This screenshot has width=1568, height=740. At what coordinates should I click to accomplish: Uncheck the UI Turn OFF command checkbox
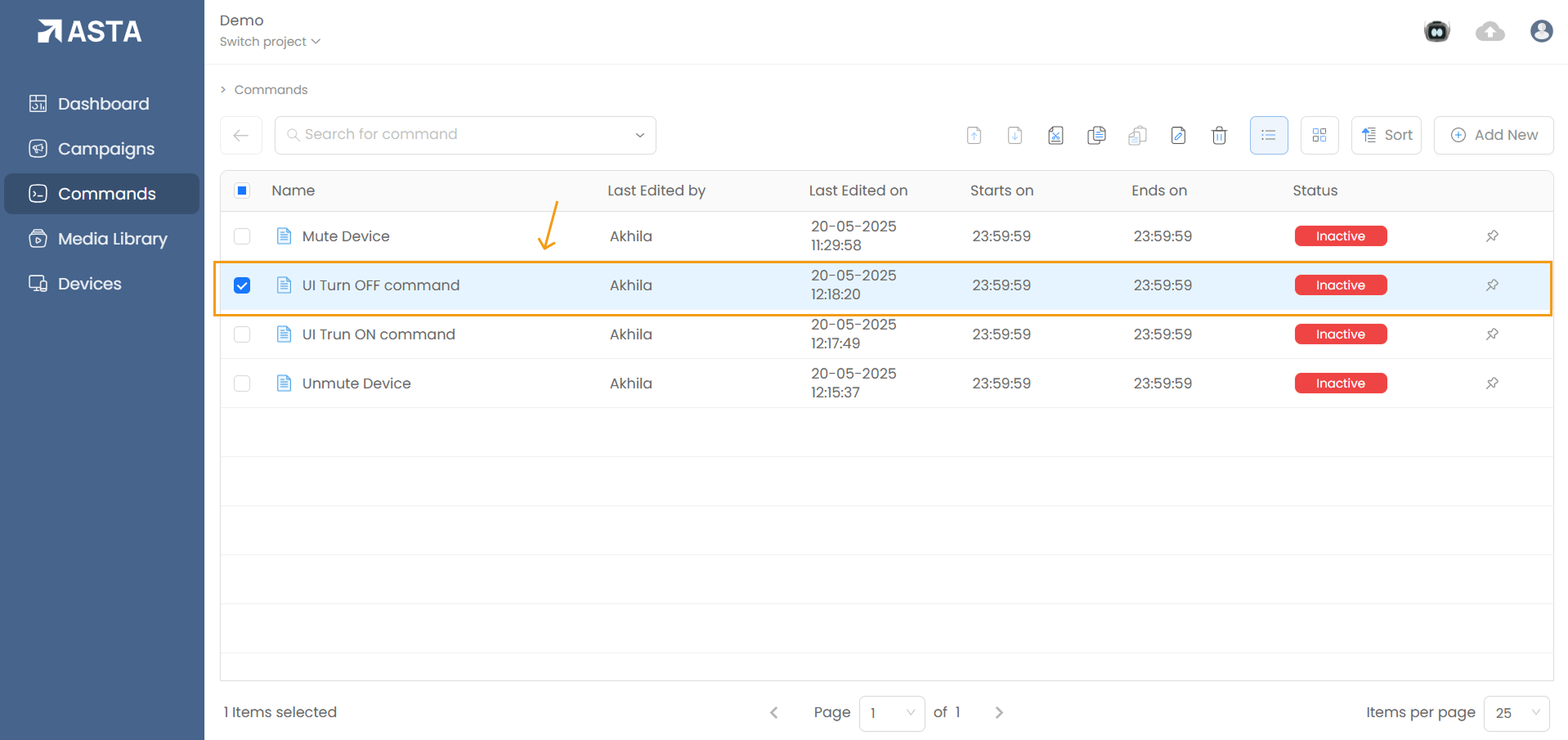[242, 285]
